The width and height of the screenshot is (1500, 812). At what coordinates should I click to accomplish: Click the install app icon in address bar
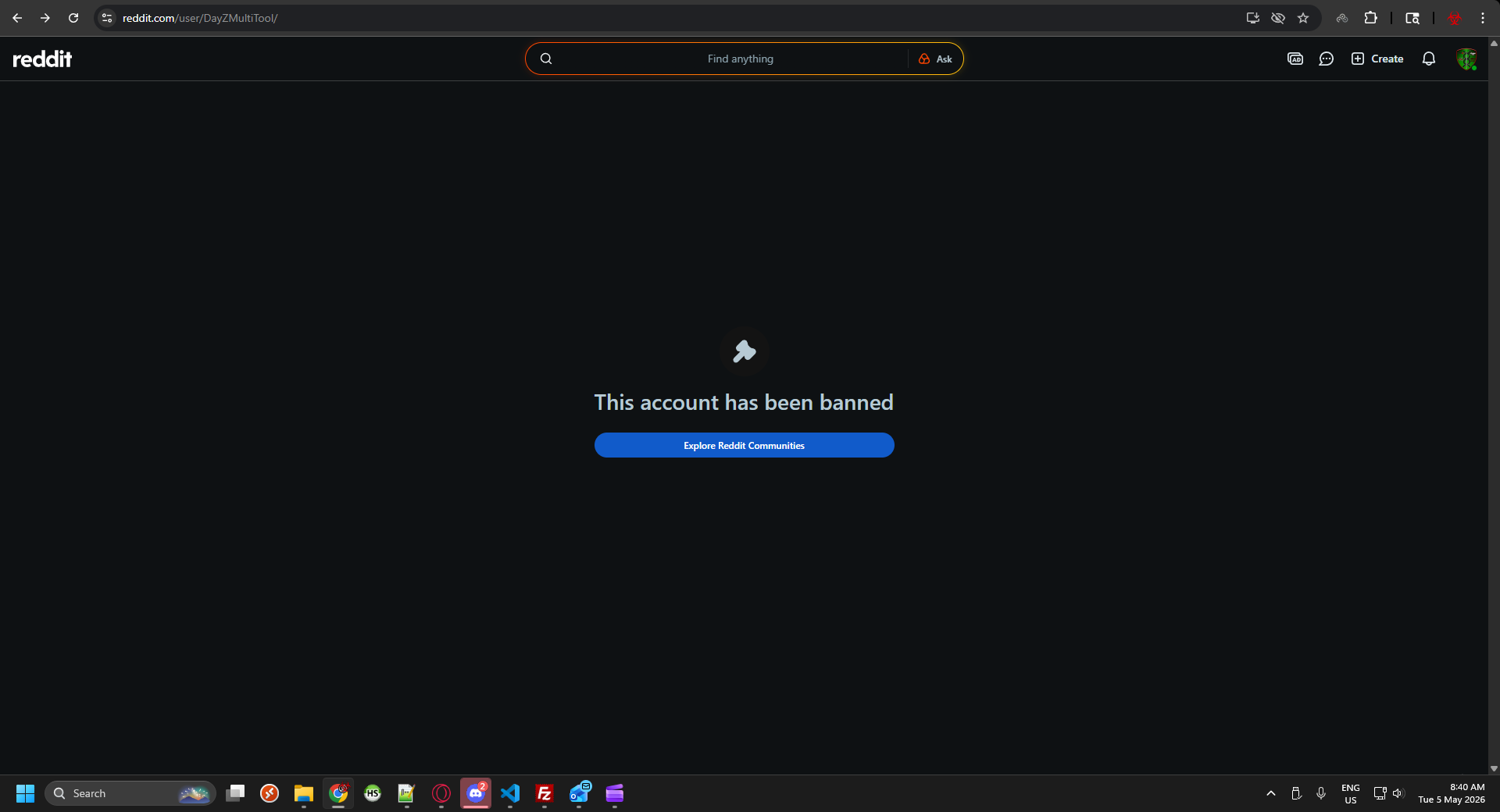1253,18
